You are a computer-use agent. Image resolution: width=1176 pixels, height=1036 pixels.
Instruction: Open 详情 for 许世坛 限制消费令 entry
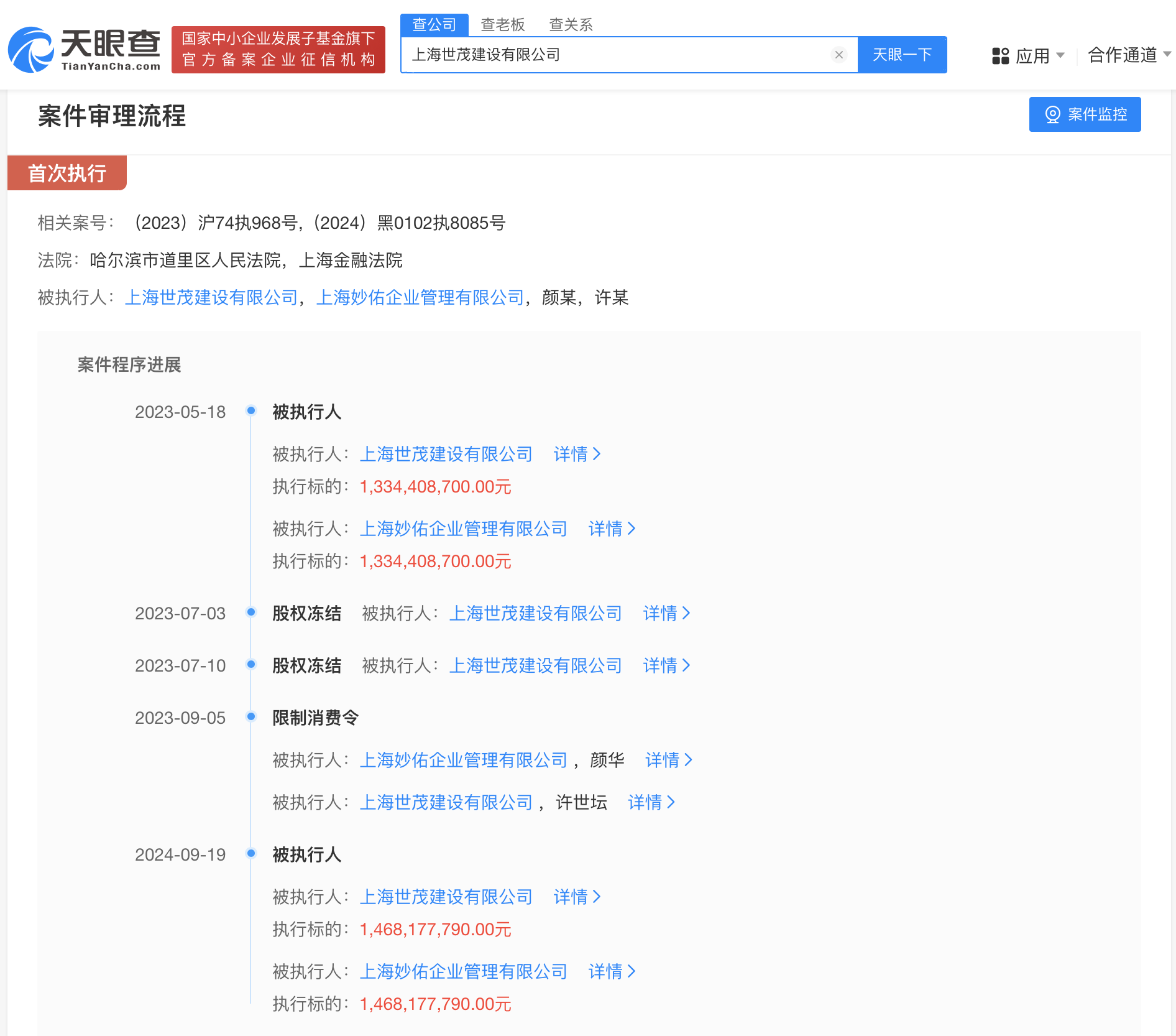click(651, 803)
